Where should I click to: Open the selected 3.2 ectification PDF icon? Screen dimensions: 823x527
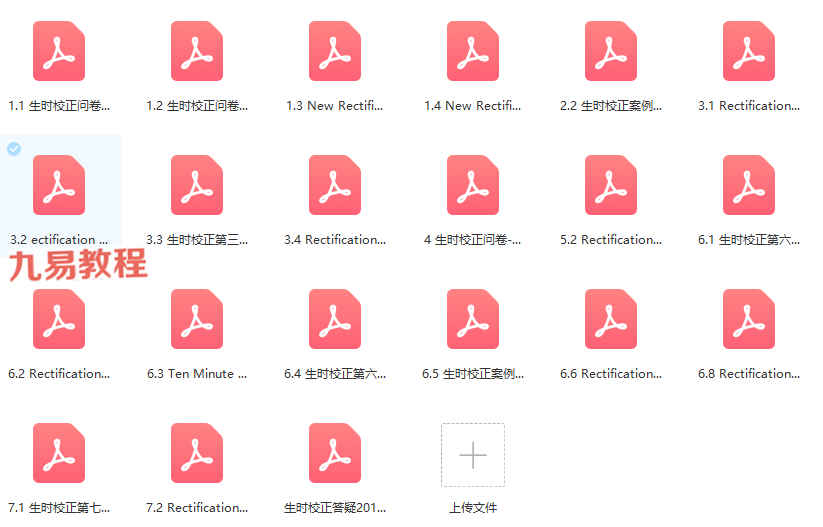(x=59, y=185)
